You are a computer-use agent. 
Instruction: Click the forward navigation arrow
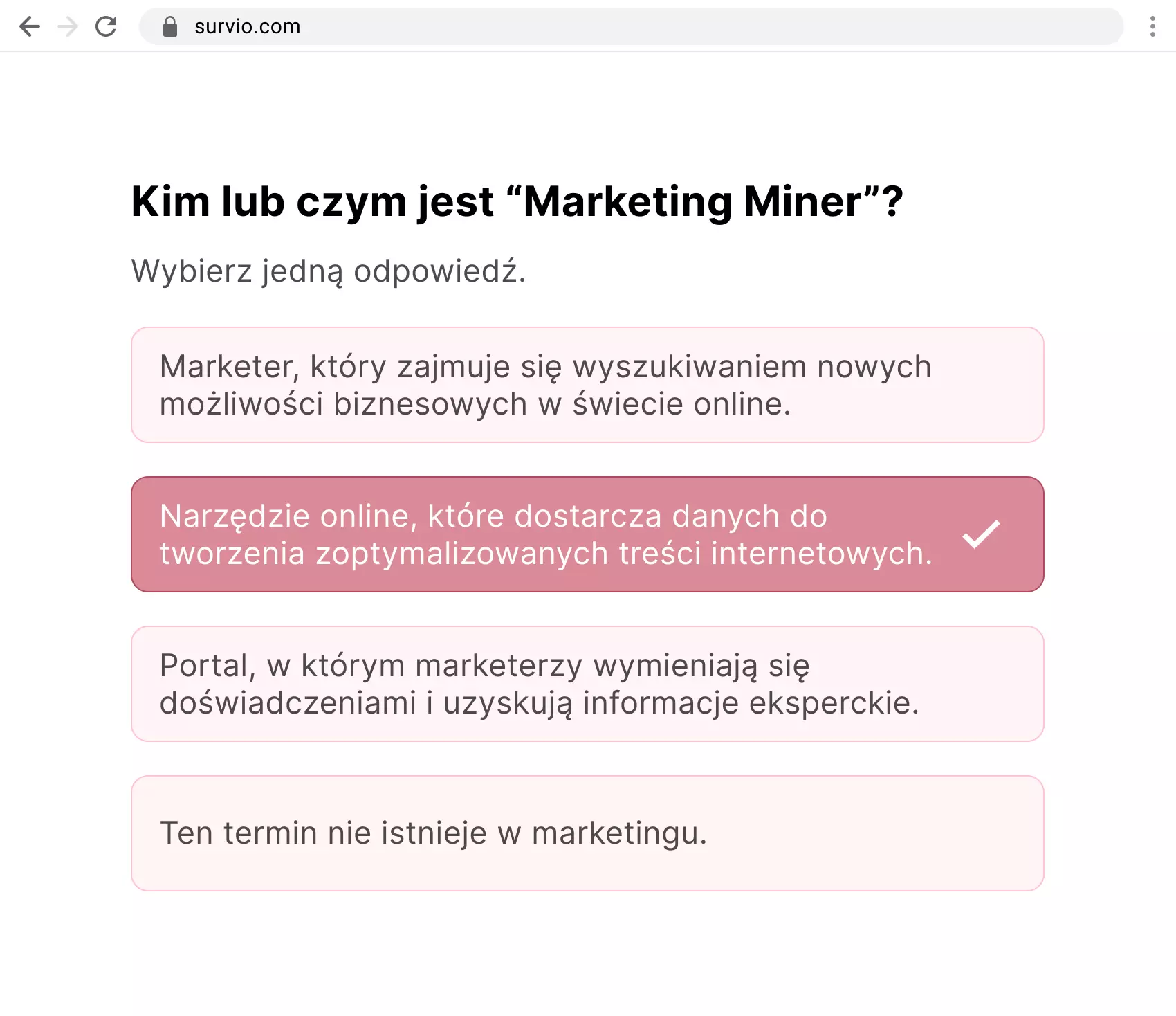[x=67, y=26]
